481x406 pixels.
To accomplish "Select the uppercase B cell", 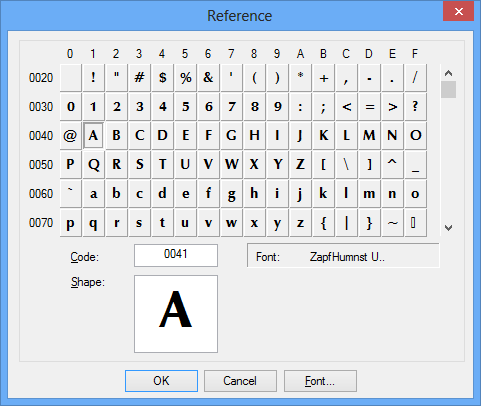I will click(x=116, y=136).
